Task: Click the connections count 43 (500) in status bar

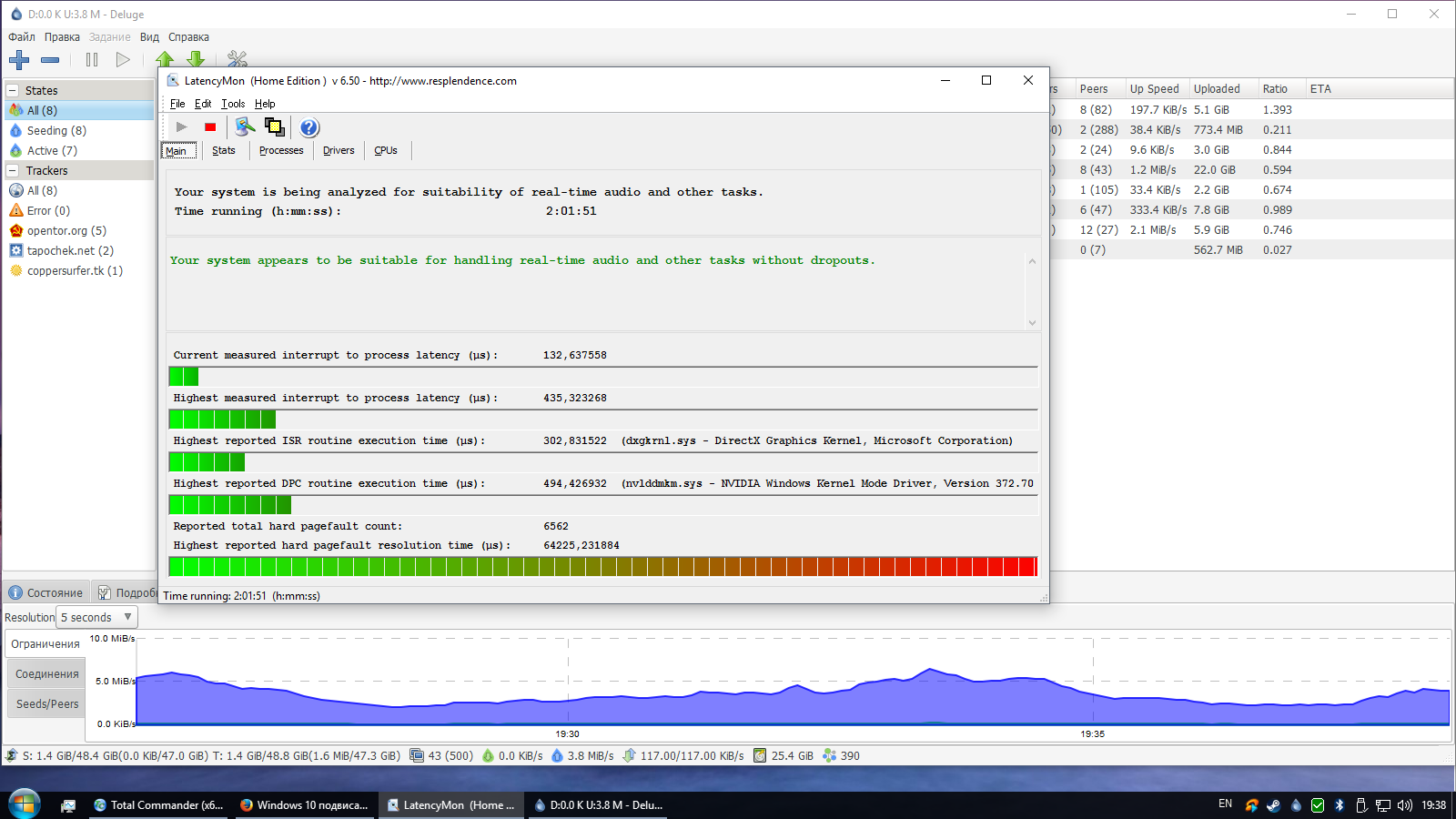Action: [442, 756]
